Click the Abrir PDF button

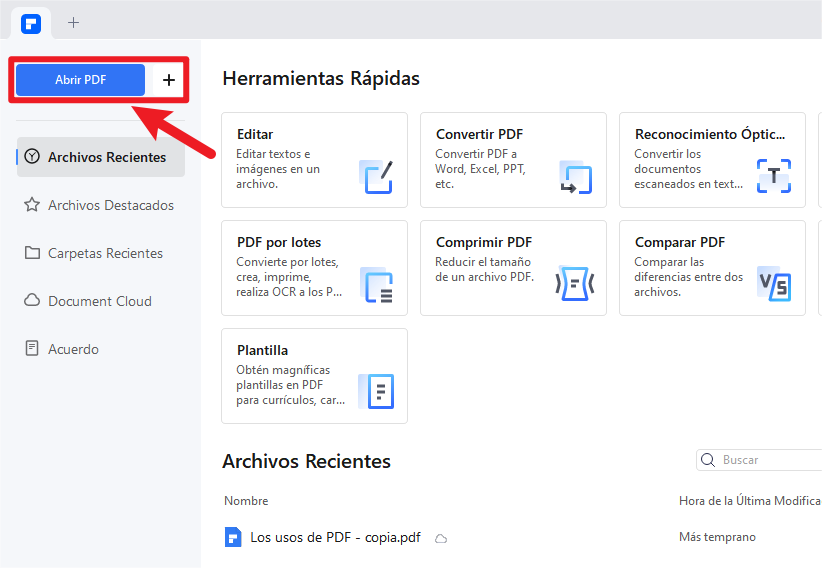click(80, 80)
